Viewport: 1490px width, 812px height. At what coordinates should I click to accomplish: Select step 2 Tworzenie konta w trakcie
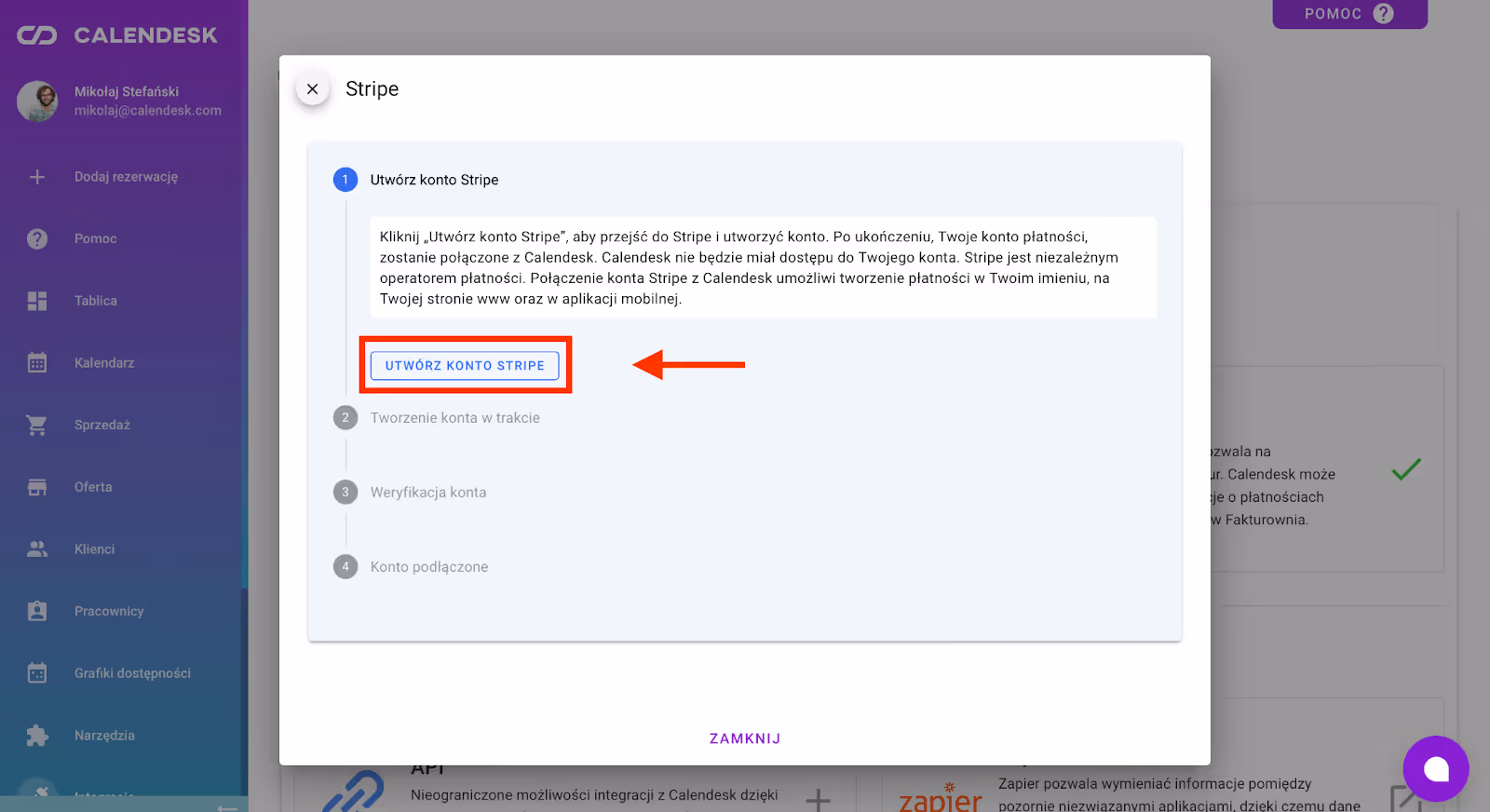click(454, 418)
